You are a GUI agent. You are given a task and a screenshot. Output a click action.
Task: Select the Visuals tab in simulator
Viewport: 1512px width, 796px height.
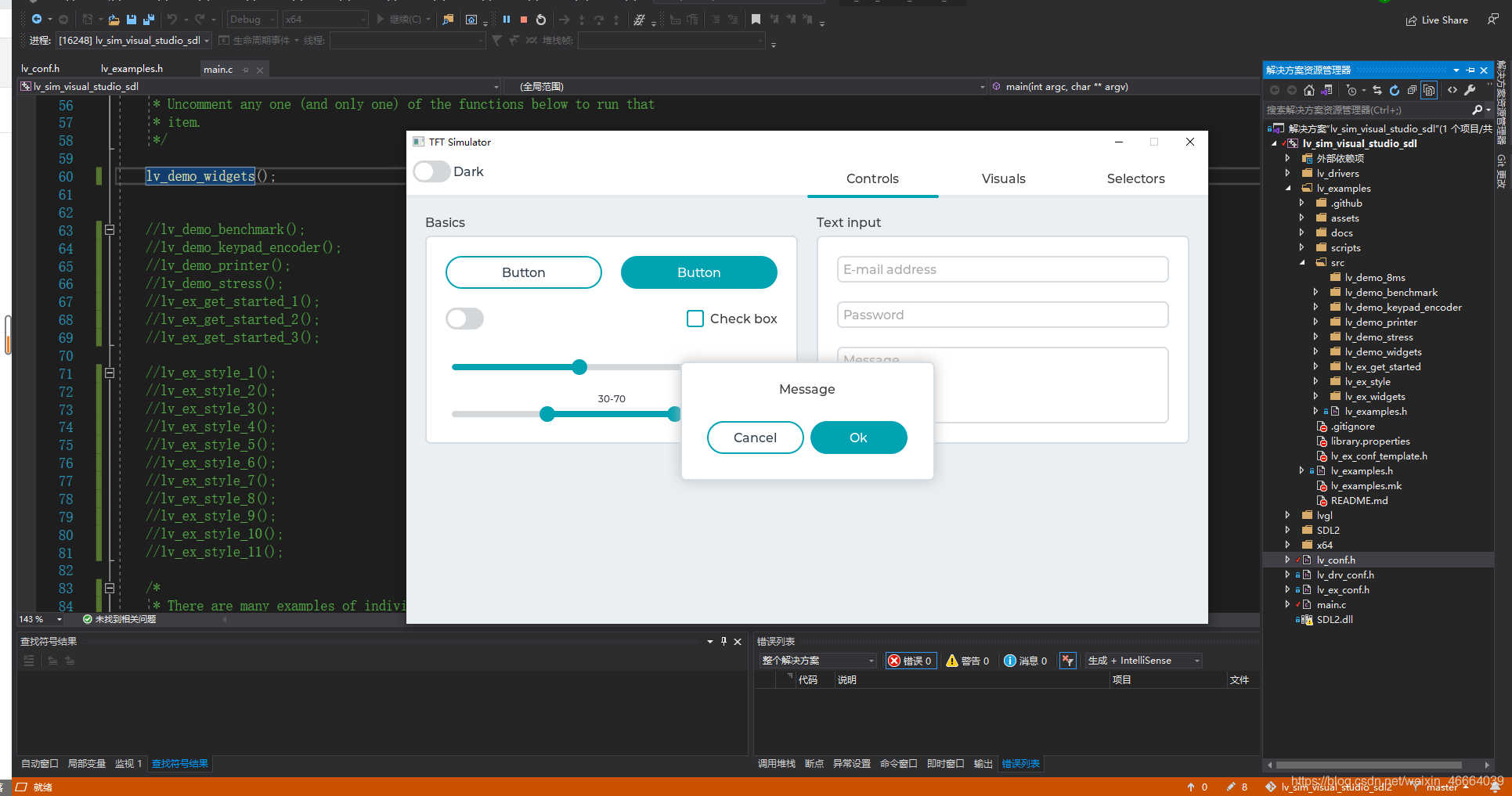(1003, 178)
